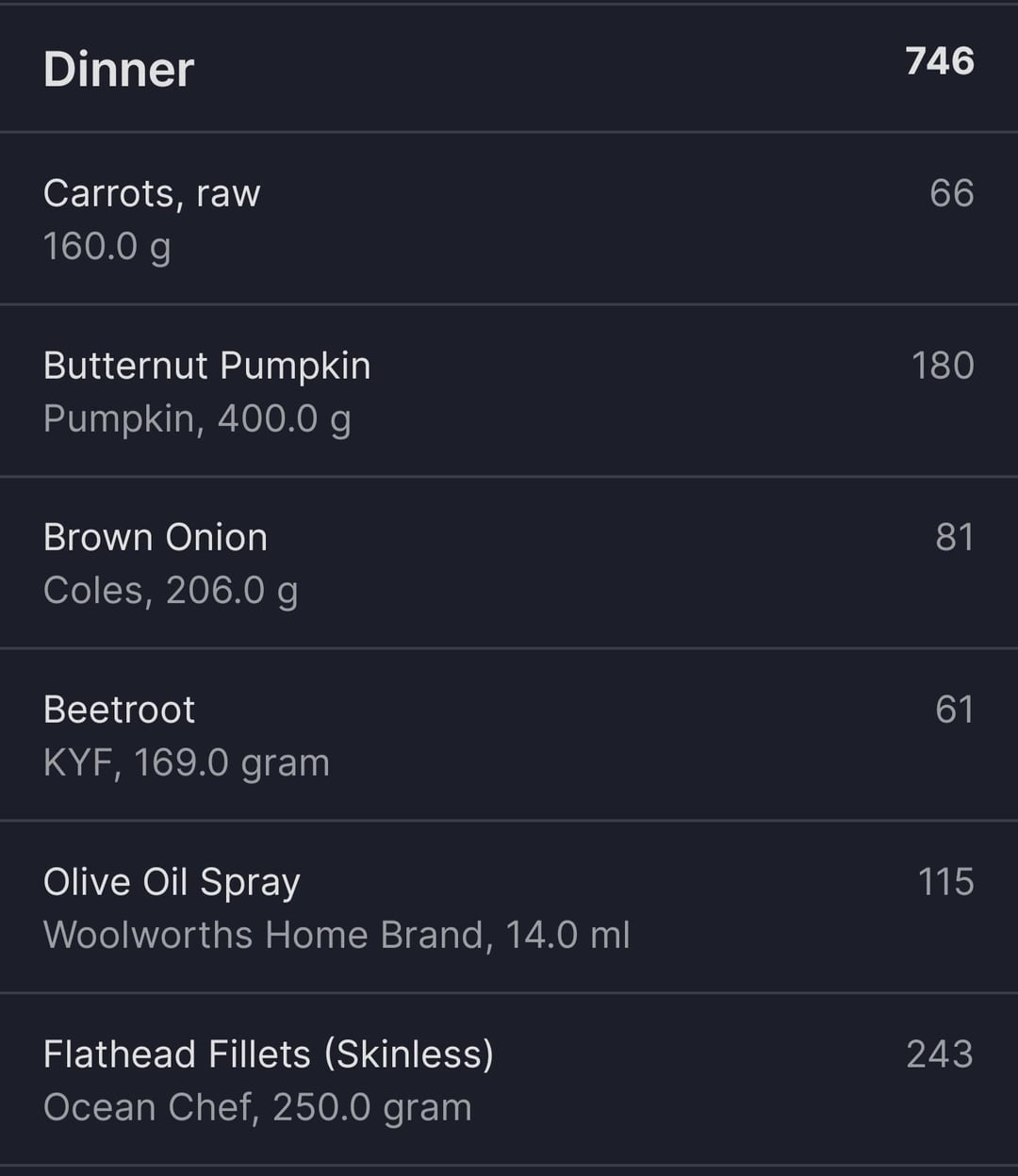This screenshot has width=1018, height=1176.
Task: Tap the KYF, 169.0 gram serving text
Action: (x=187, y=763)
